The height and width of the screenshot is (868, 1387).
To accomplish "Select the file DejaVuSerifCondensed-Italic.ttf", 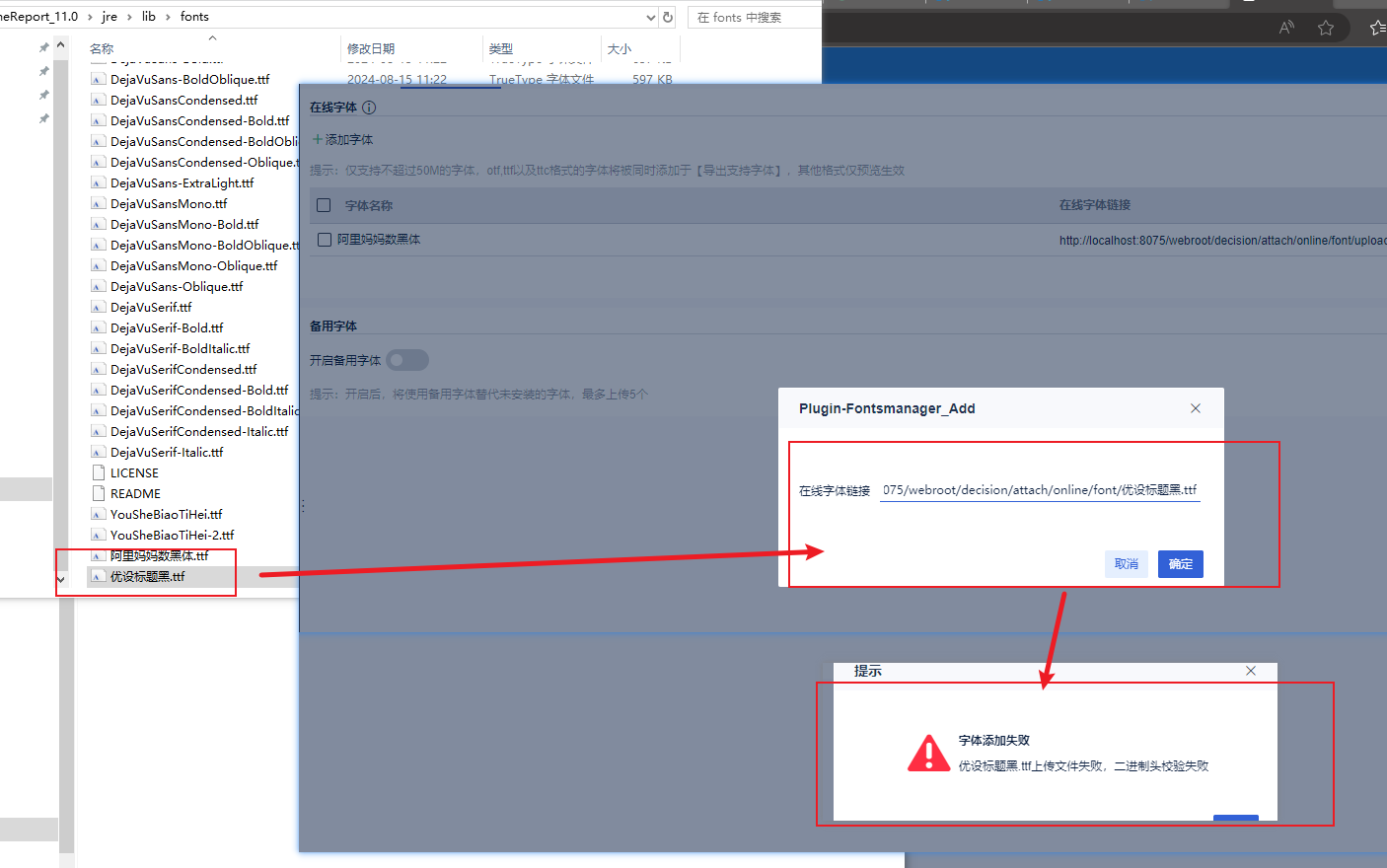I will point(199,431).
